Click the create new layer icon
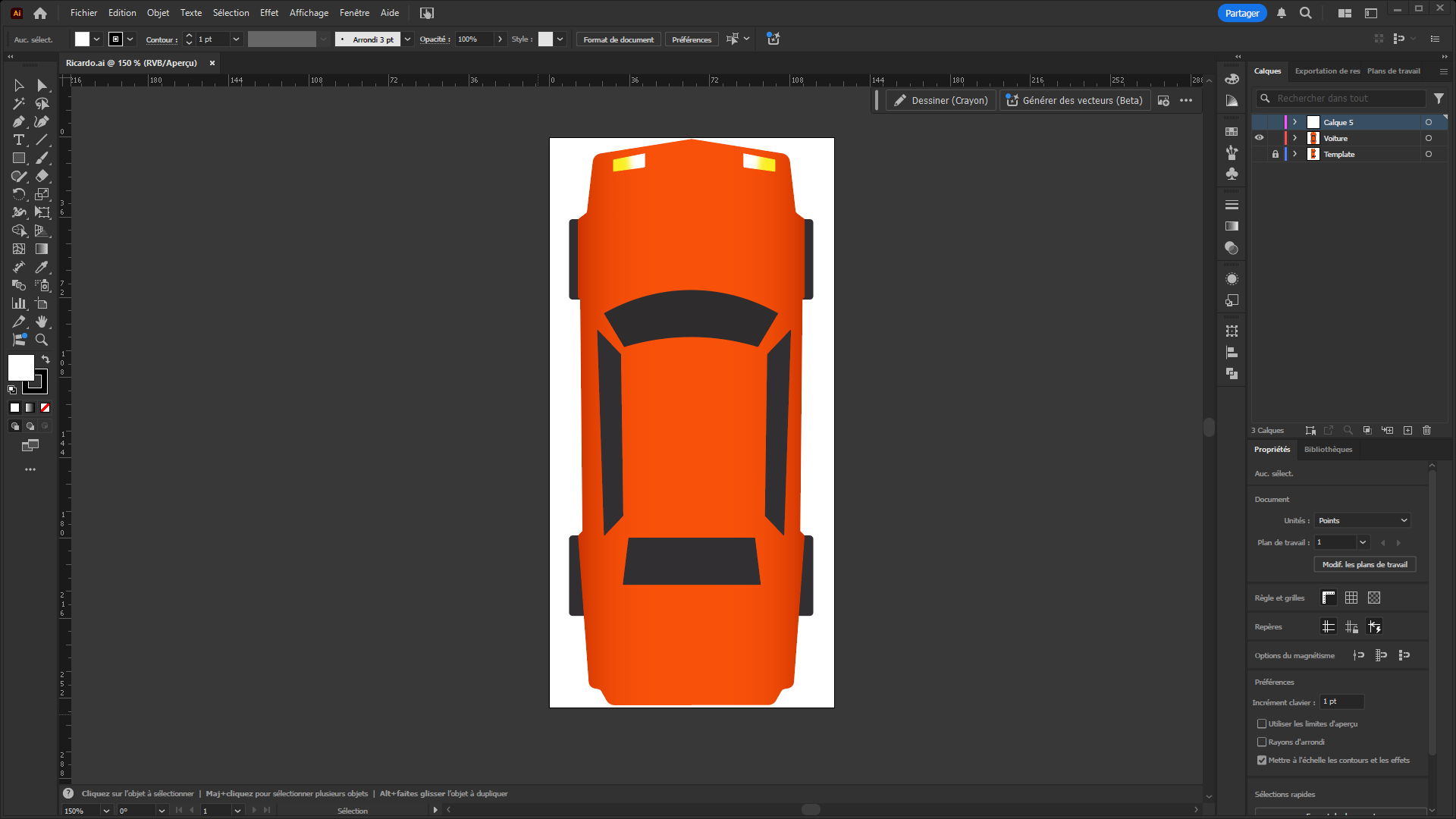 coord(1407,430)
